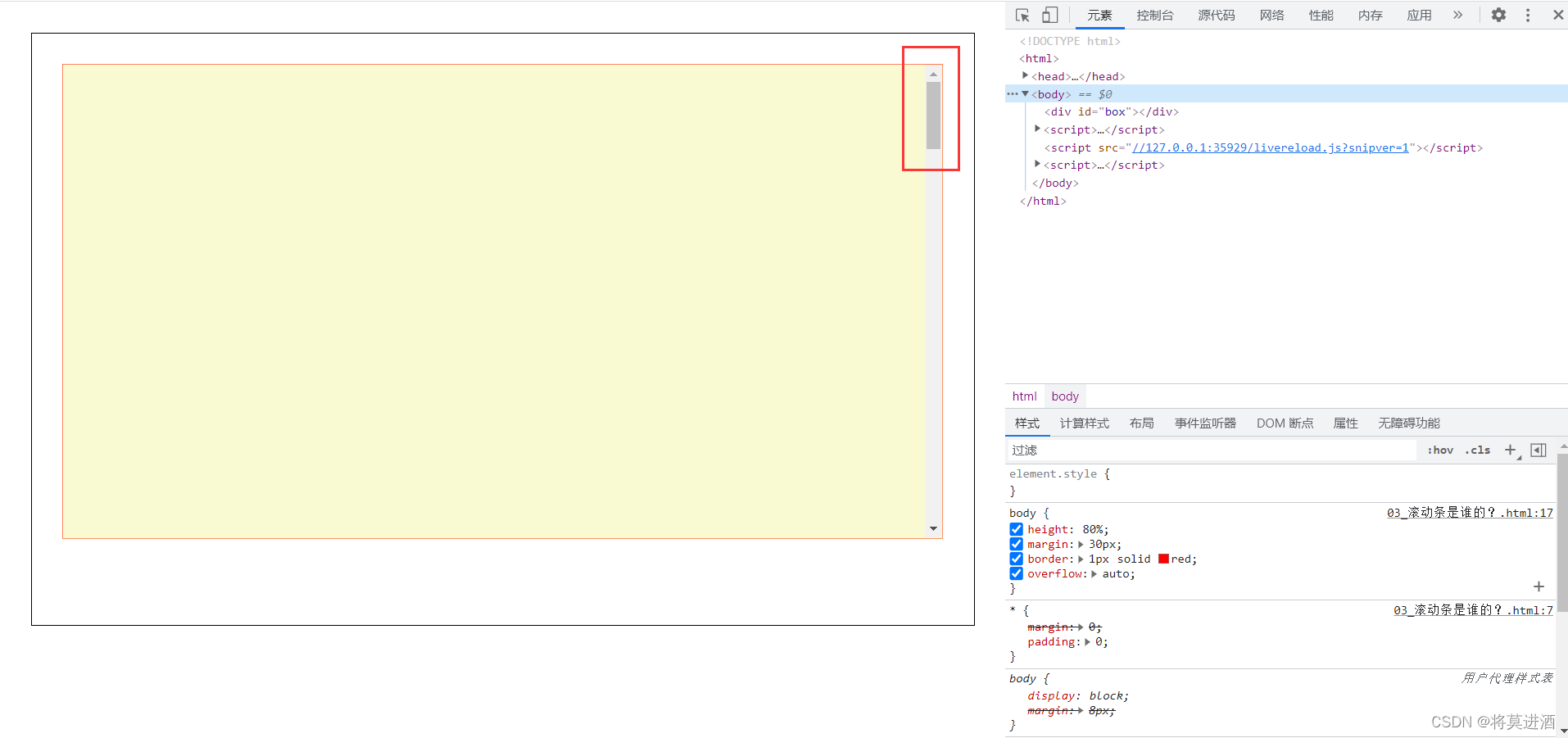Viewport: 1568px width, 738px height.
Task: Select the DOCTYPE html line
Action: point(1070,41)
